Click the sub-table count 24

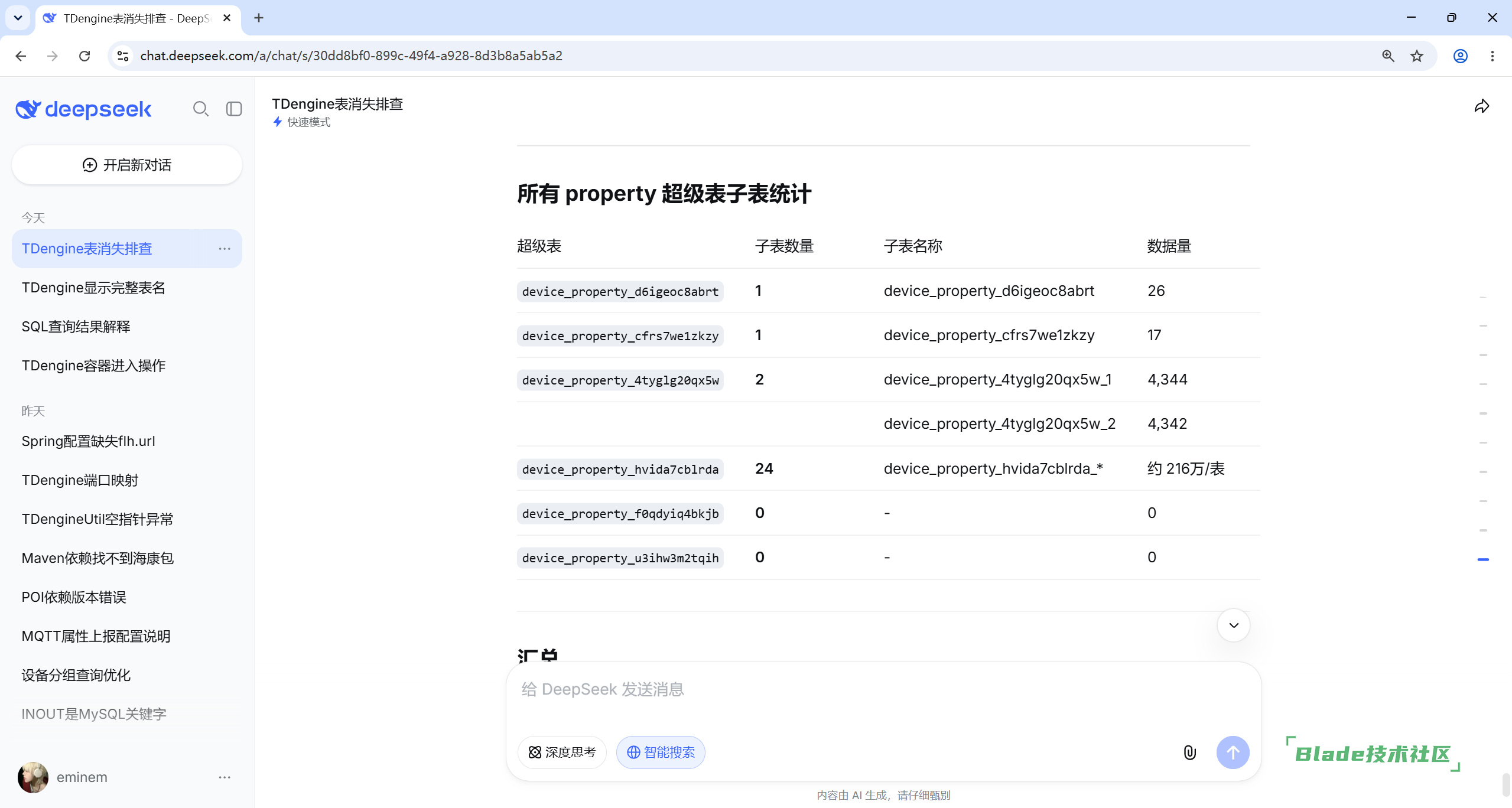point(764,468)
